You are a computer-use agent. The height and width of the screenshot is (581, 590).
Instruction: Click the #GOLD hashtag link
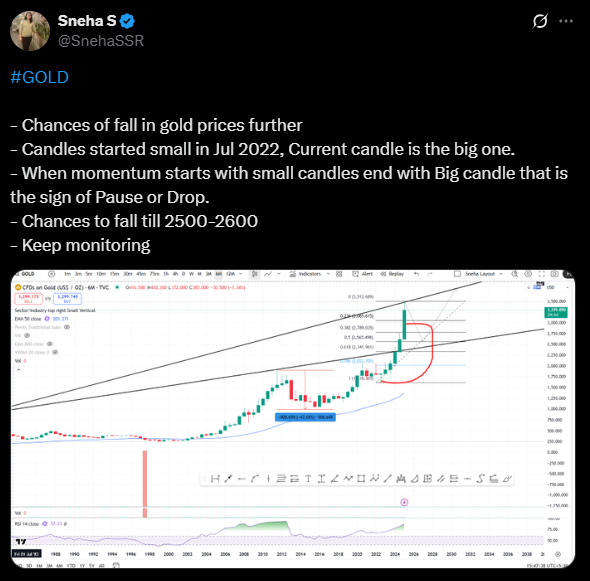coord(40,77)
